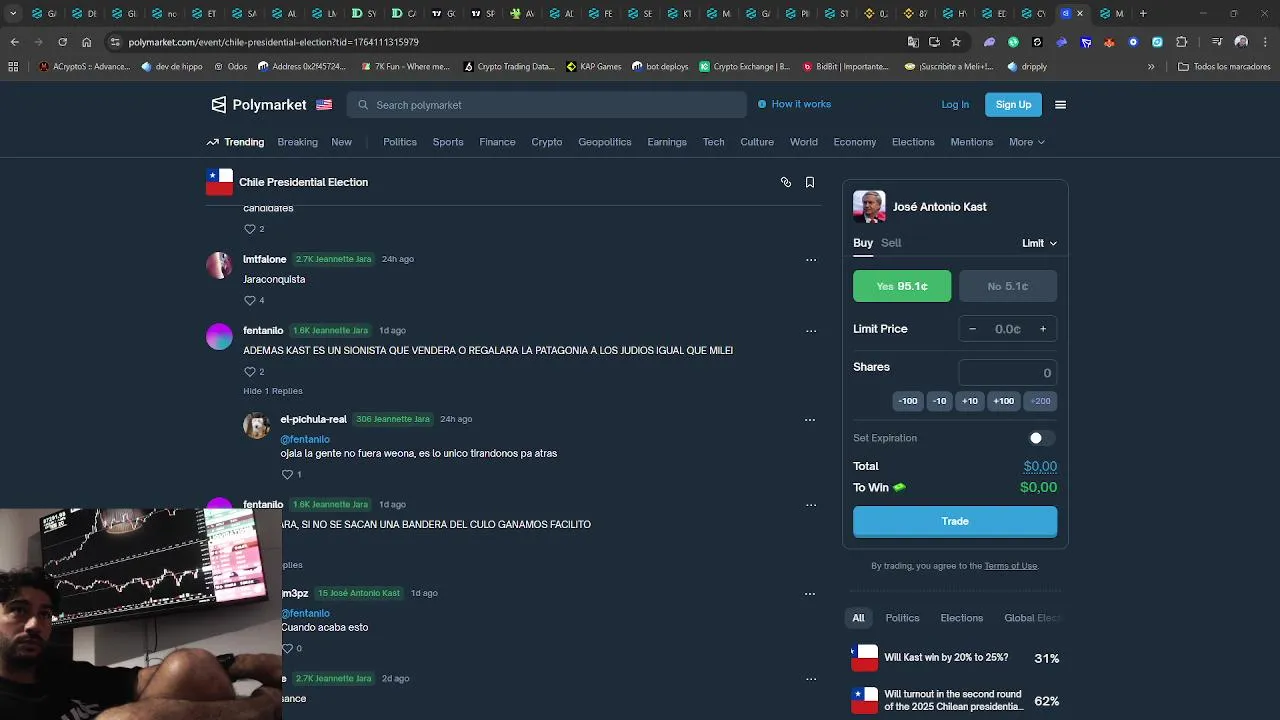The width and height of the screenshot is (1280, 720).
Task: Select the Yes 95.1¢ outcome
Action: click(x=902, y=286)
